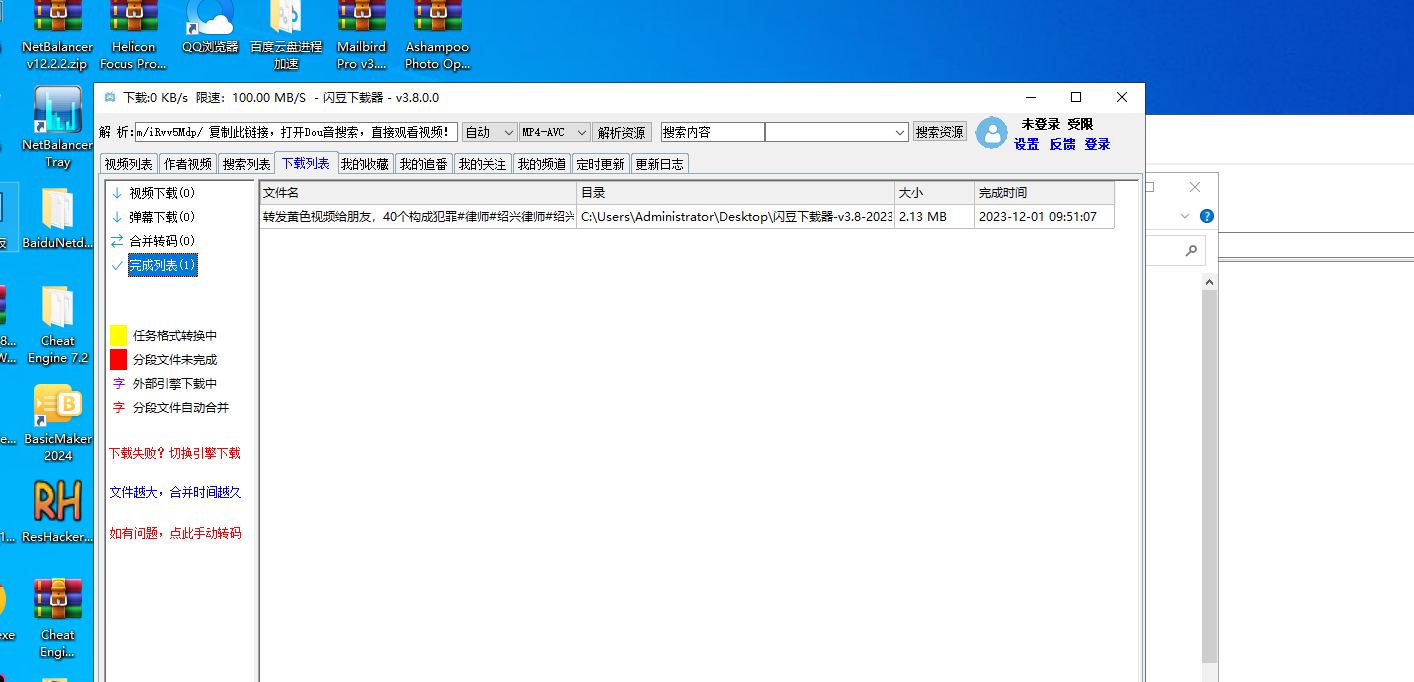Switch to 作者视频 tab
This screenshot has height=682, width=1414.
pyautogui.click(x=188, y=164)
